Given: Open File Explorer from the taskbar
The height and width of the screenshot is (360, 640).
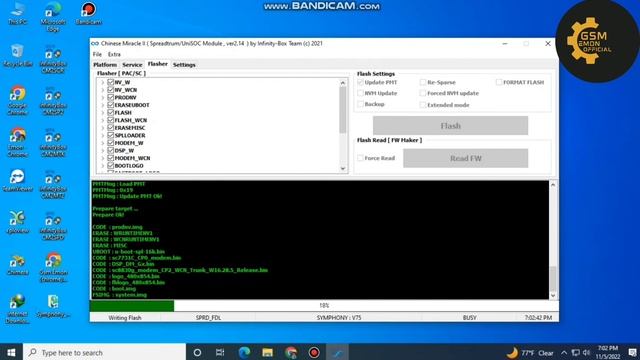Looking at the screenshot, I should click(267, 352).
